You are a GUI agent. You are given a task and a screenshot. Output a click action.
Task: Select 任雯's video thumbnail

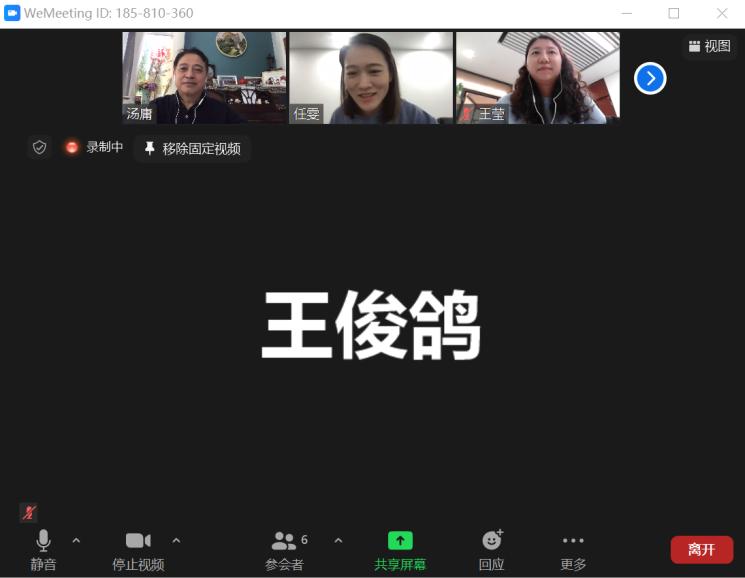pyautogui.click(x=371, y=77)
